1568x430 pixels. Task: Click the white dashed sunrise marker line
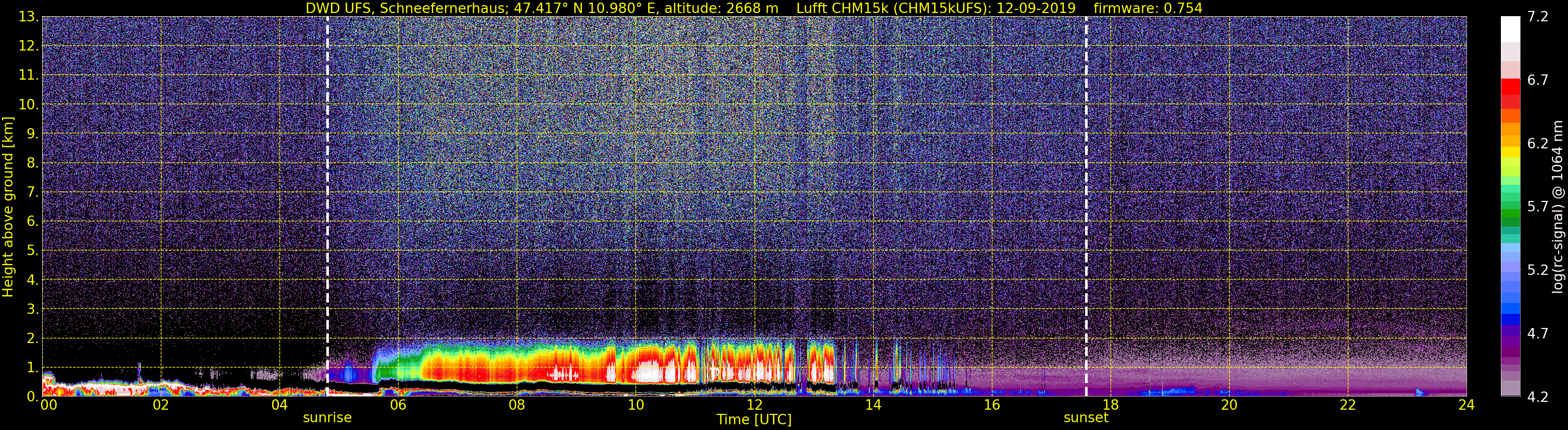click(x=327, y=207)
